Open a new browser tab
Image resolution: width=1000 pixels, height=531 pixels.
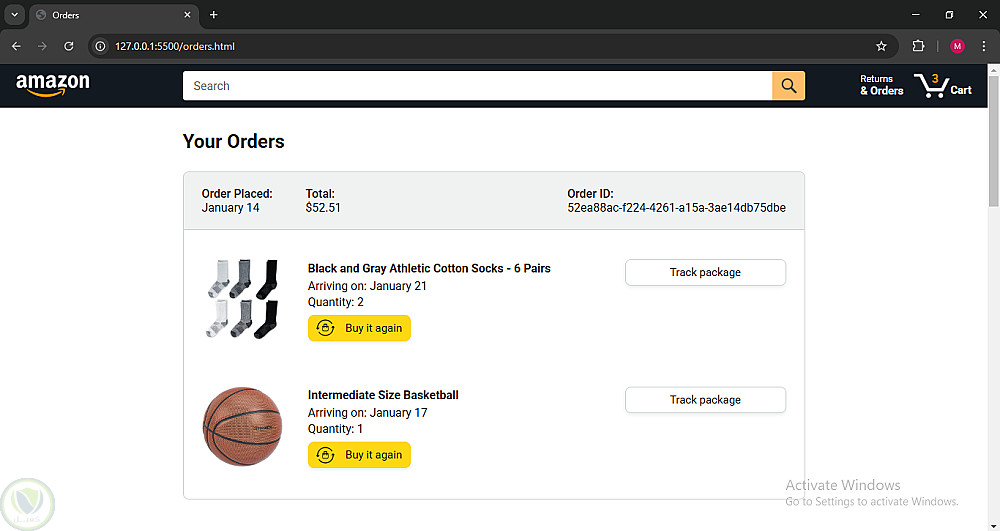click(x=213, y=15)
